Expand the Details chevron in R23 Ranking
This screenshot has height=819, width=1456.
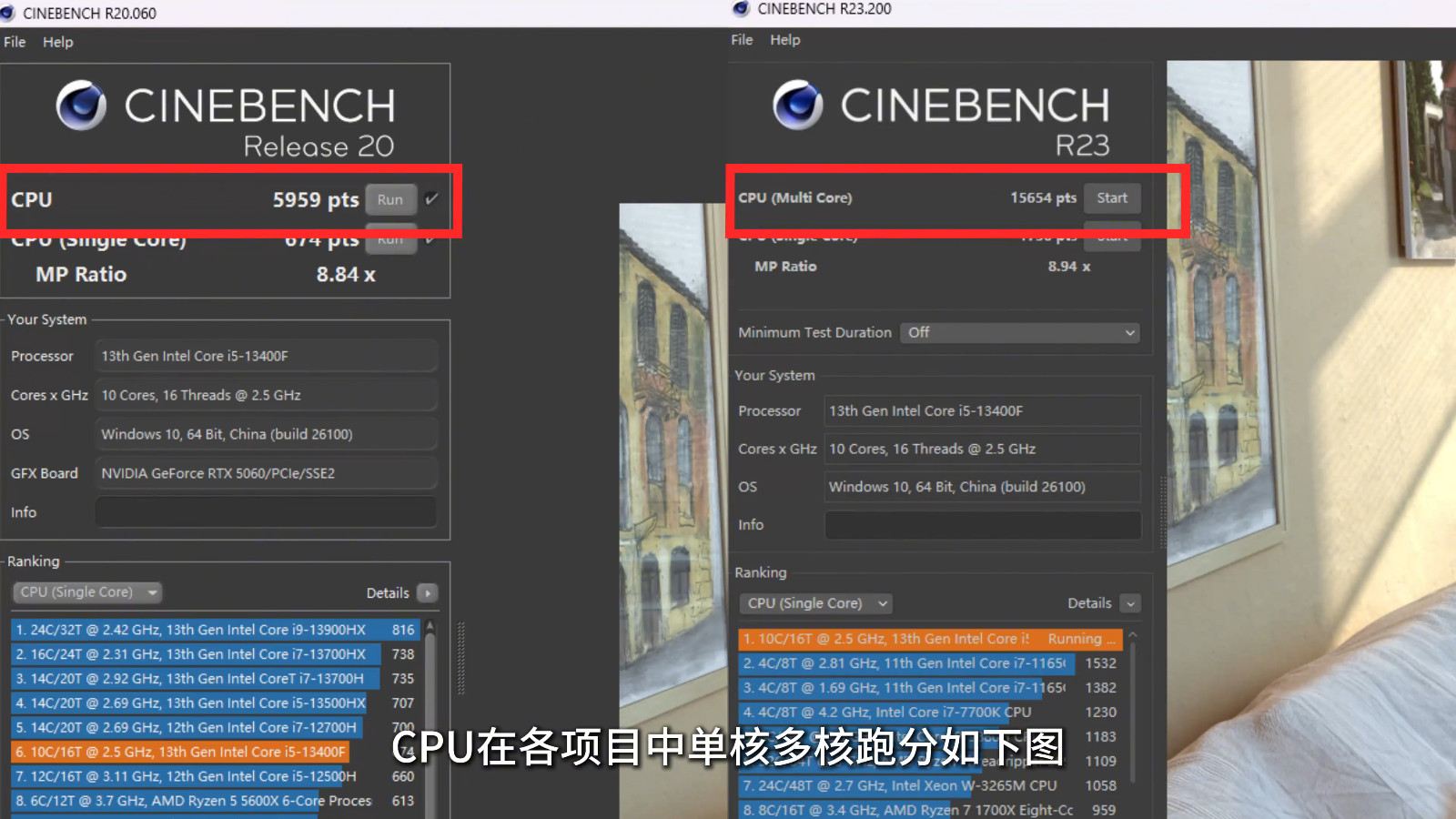[1130, 603]
